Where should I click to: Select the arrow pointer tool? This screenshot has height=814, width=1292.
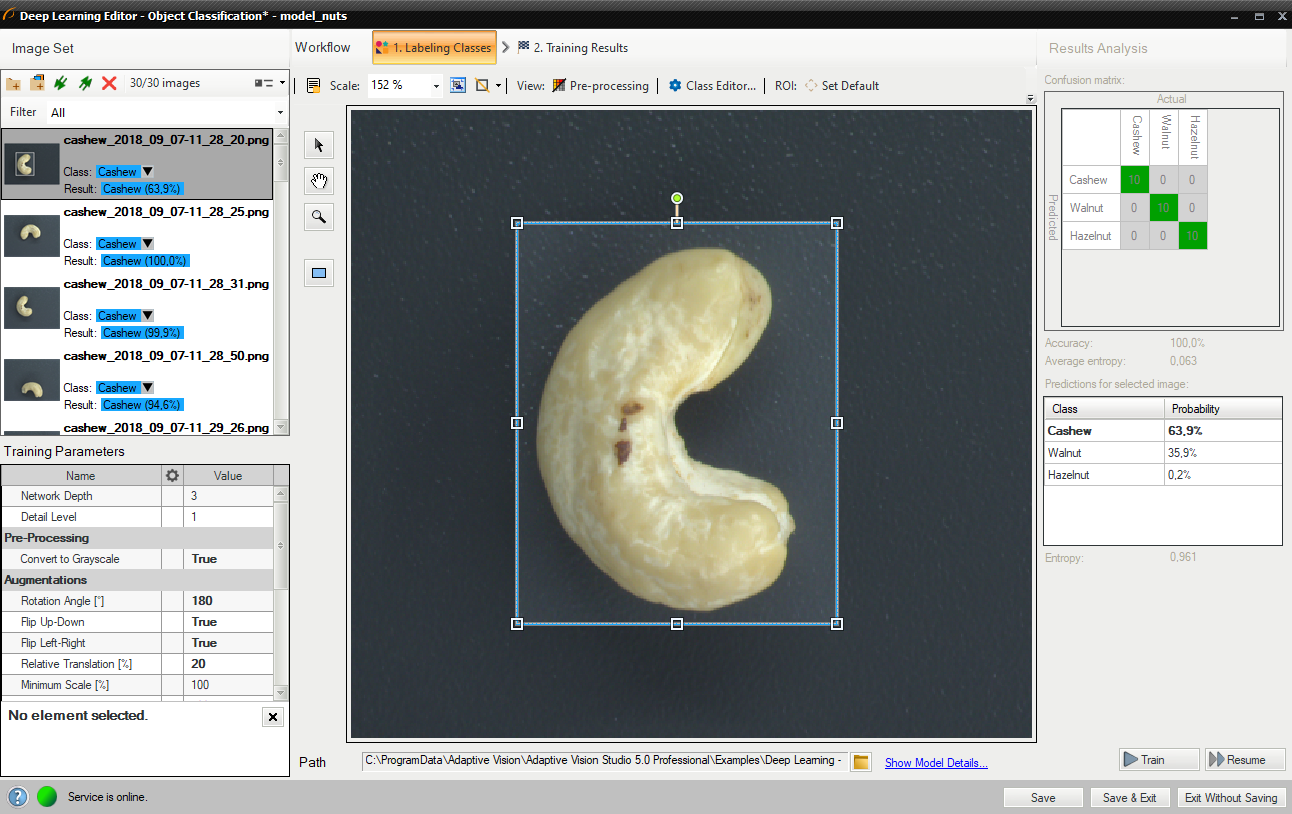pos(319,146)
